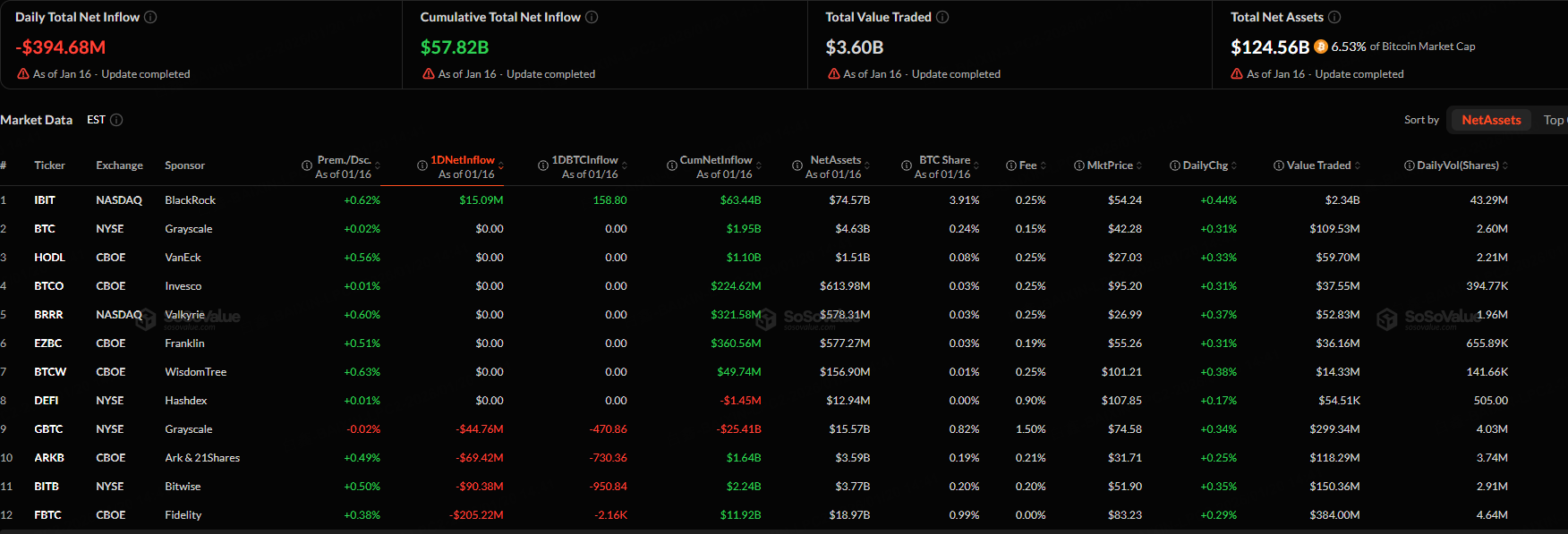Click the EST timezone info icon
Screen dimensions: 1568x534
click(116, 120)
